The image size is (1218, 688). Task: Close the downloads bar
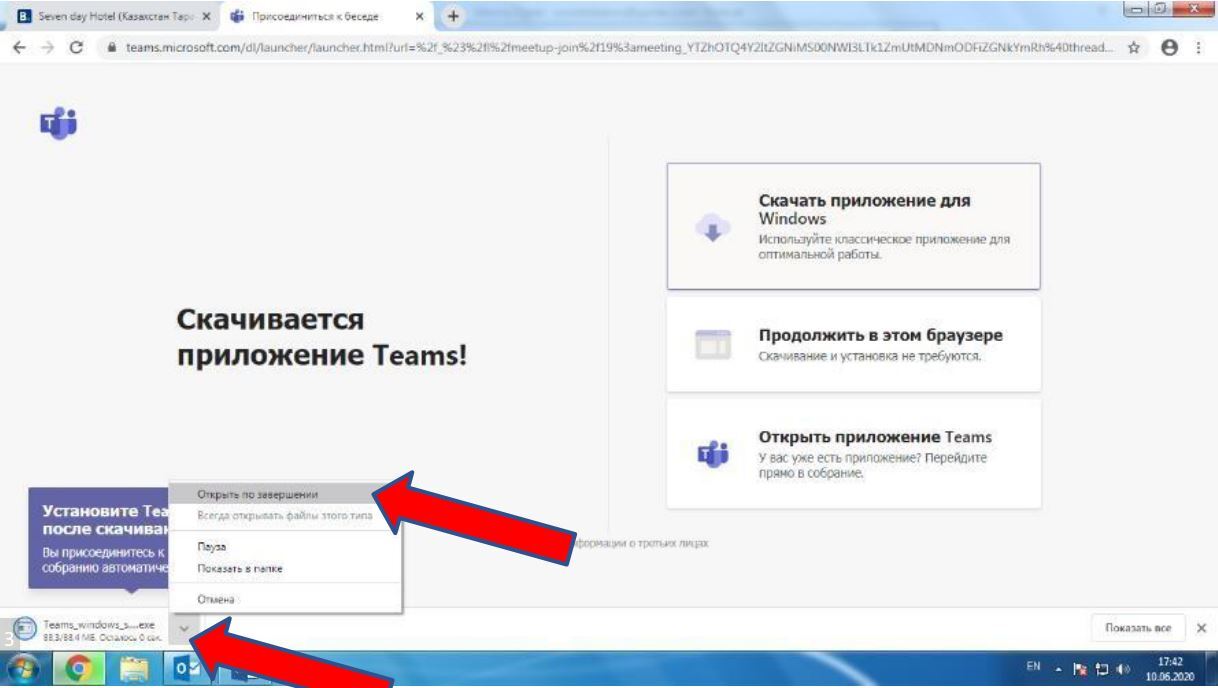pyautogui.click(x=1201, y=628)
